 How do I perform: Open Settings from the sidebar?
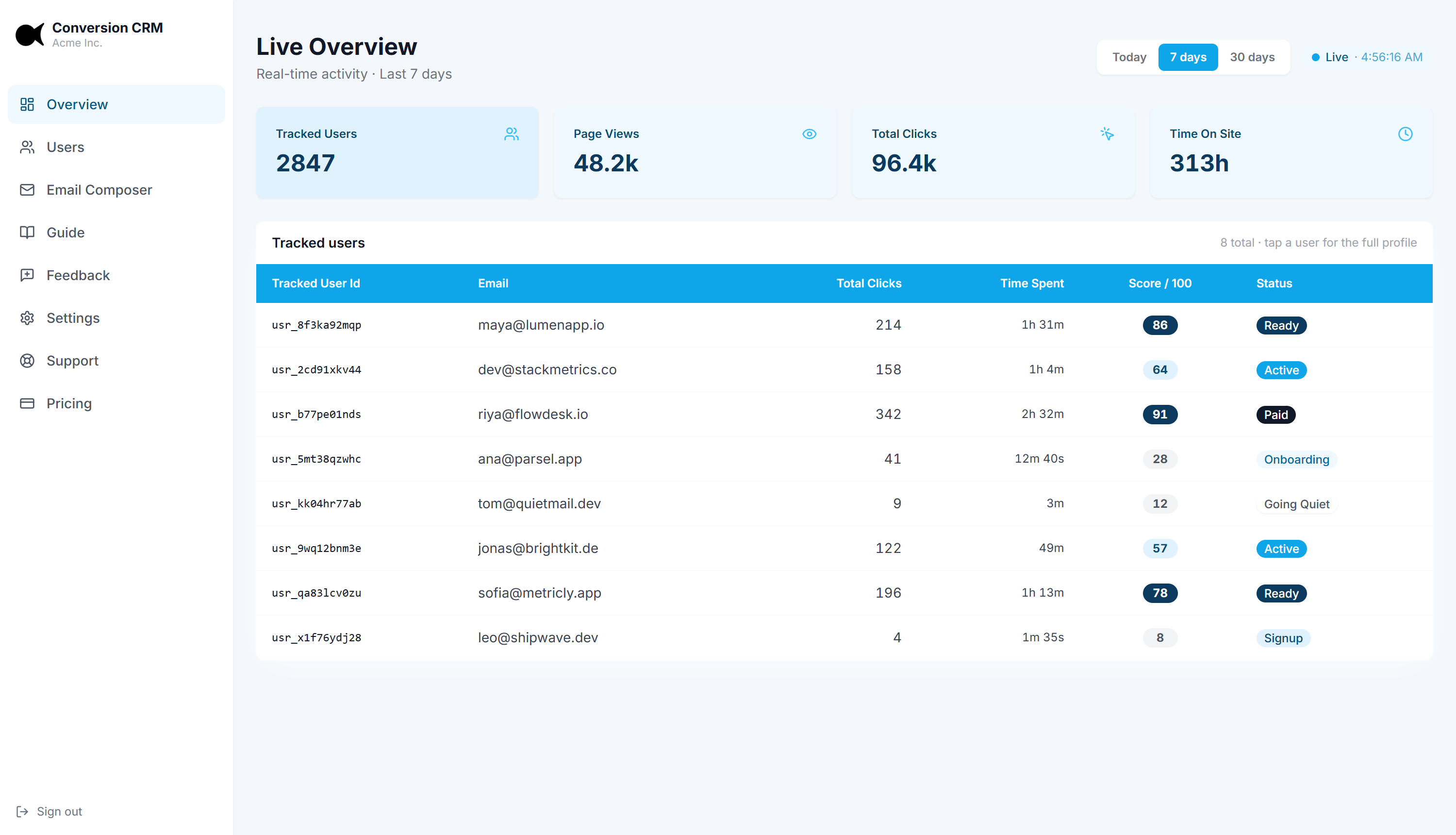(x=116, y=317)
